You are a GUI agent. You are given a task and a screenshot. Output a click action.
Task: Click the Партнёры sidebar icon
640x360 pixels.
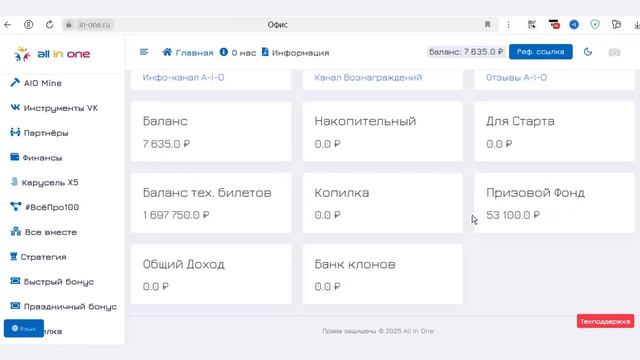pyautogui.click(x=15, y=132)
